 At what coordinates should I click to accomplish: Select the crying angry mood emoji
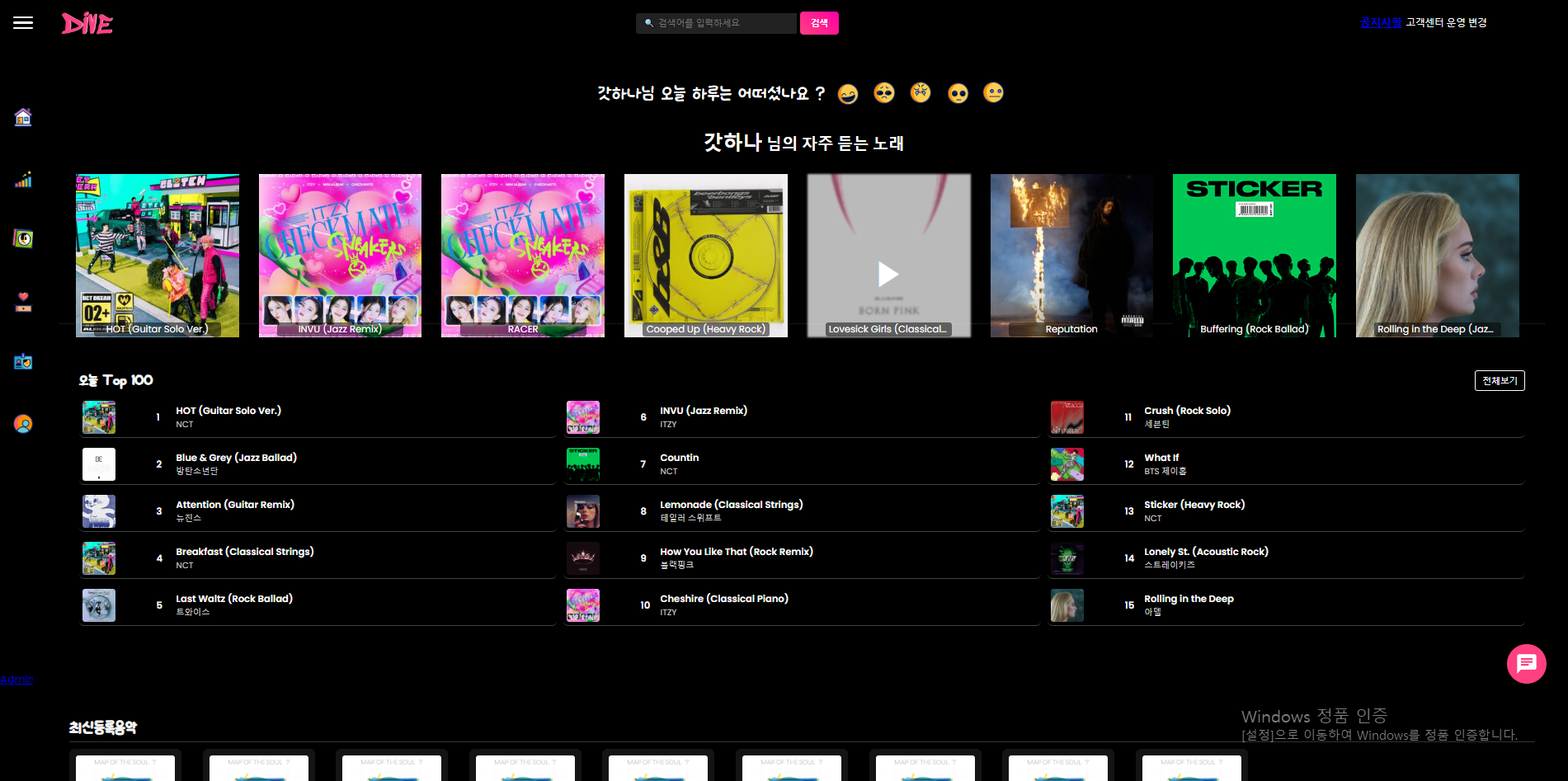click(921, 92)
